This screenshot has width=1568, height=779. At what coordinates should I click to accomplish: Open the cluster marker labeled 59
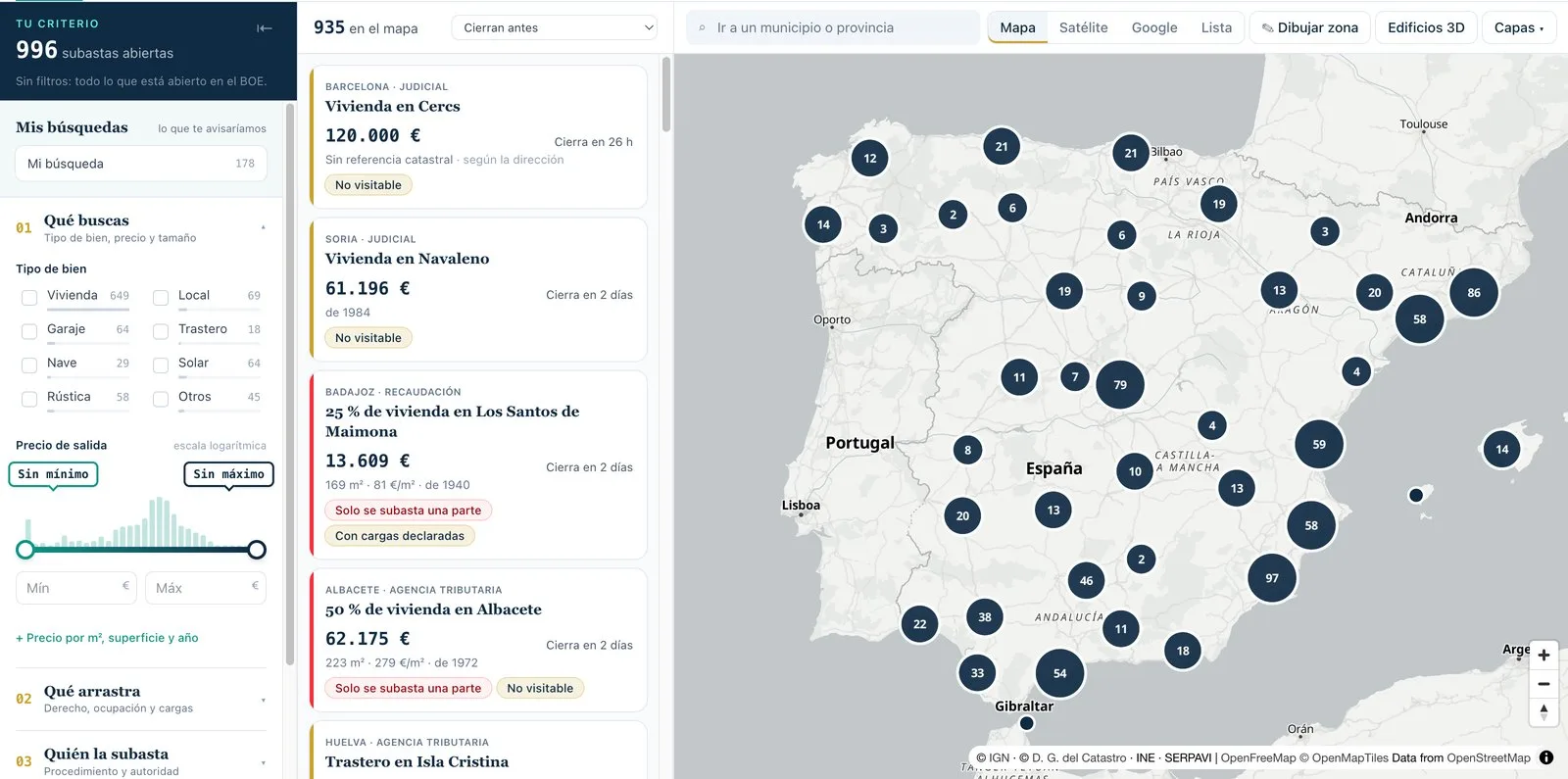coord(1319,444)
